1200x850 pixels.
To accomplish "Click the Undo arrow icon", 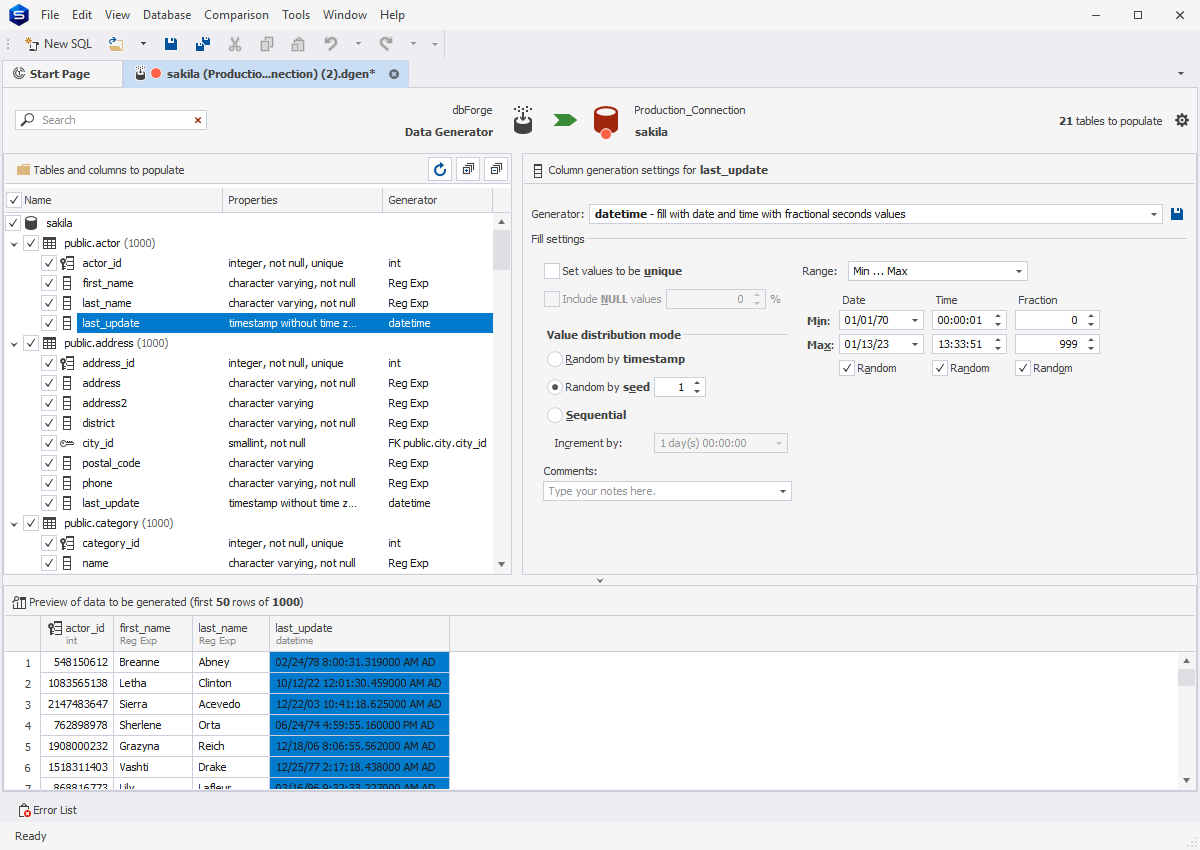I will coord(330,44).
